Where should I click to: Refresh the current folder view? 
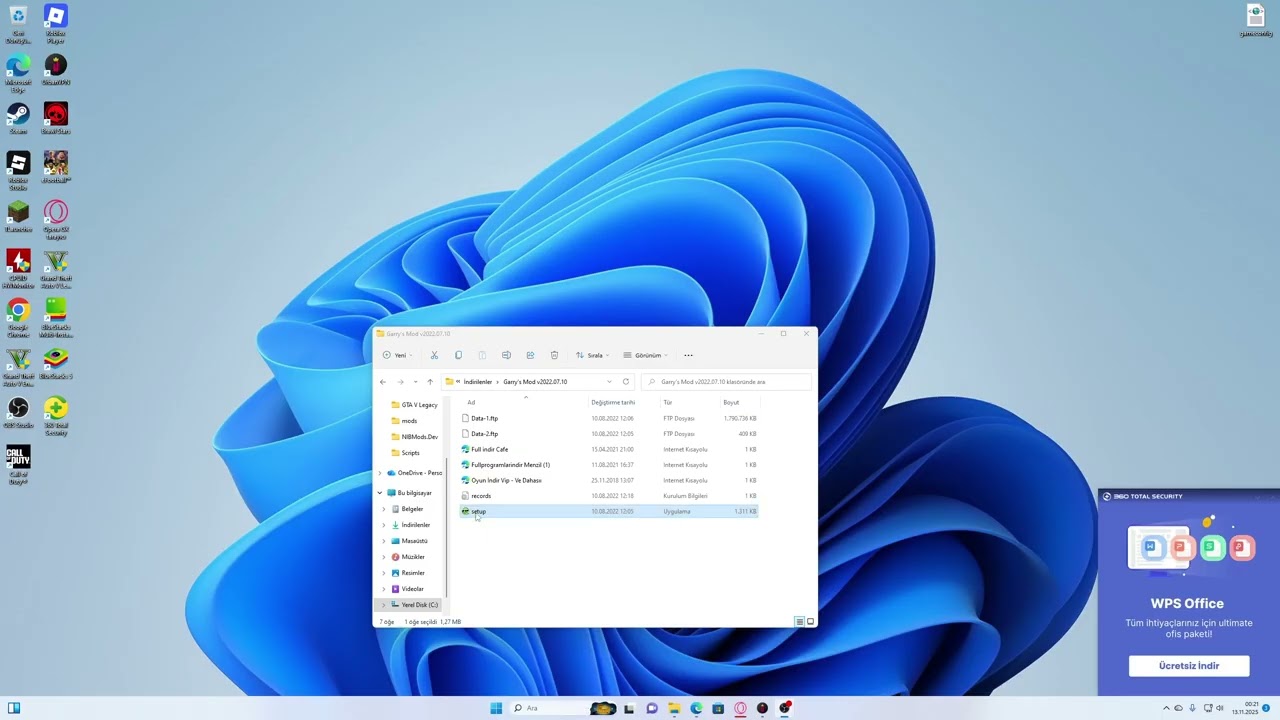(x=626, y=382)
